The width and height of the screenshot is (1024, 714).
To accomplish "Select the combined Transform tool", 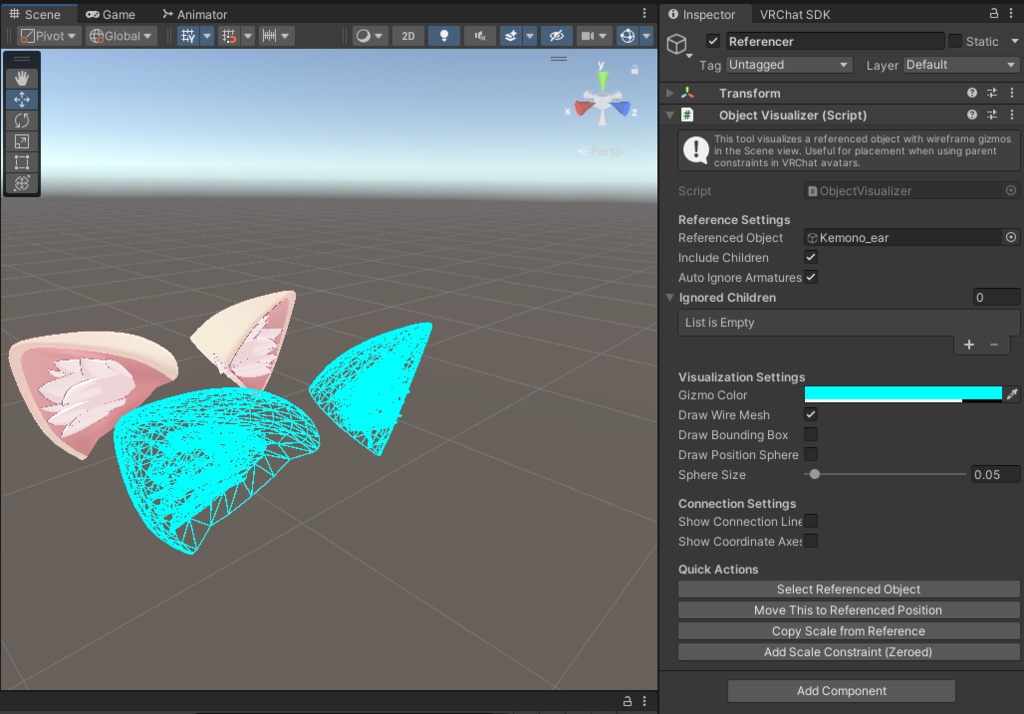I will pos(21,183).
